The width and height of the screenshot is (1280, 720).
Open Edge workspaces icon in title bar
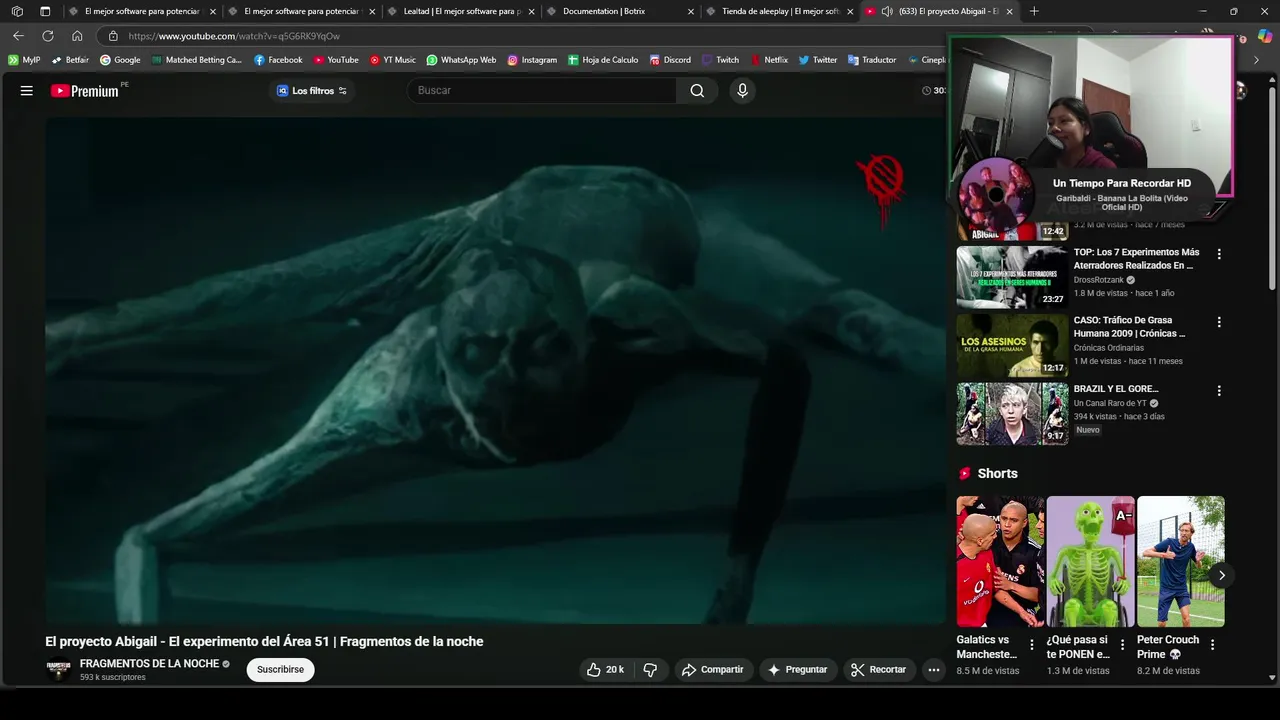[17, 11]
